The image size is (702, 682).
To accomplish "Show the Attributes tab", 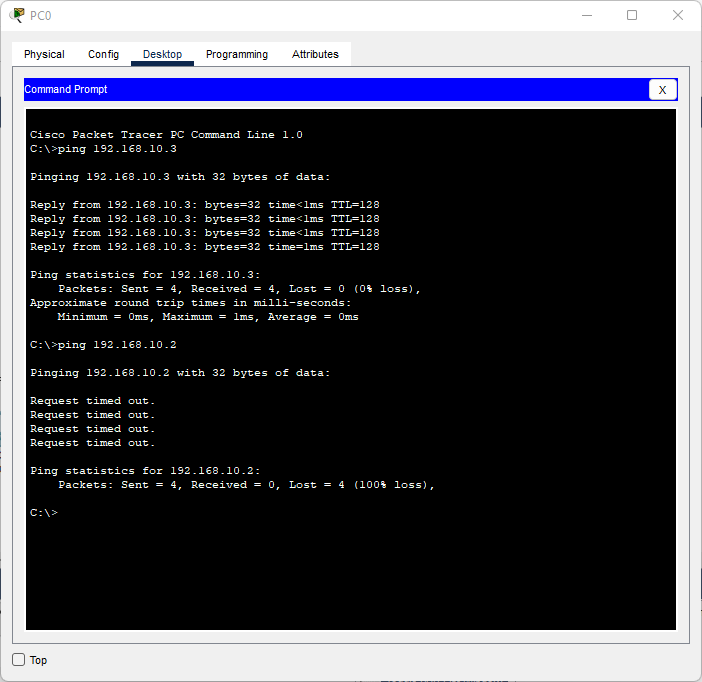I will pyautogui.click(x=315, y=54).
